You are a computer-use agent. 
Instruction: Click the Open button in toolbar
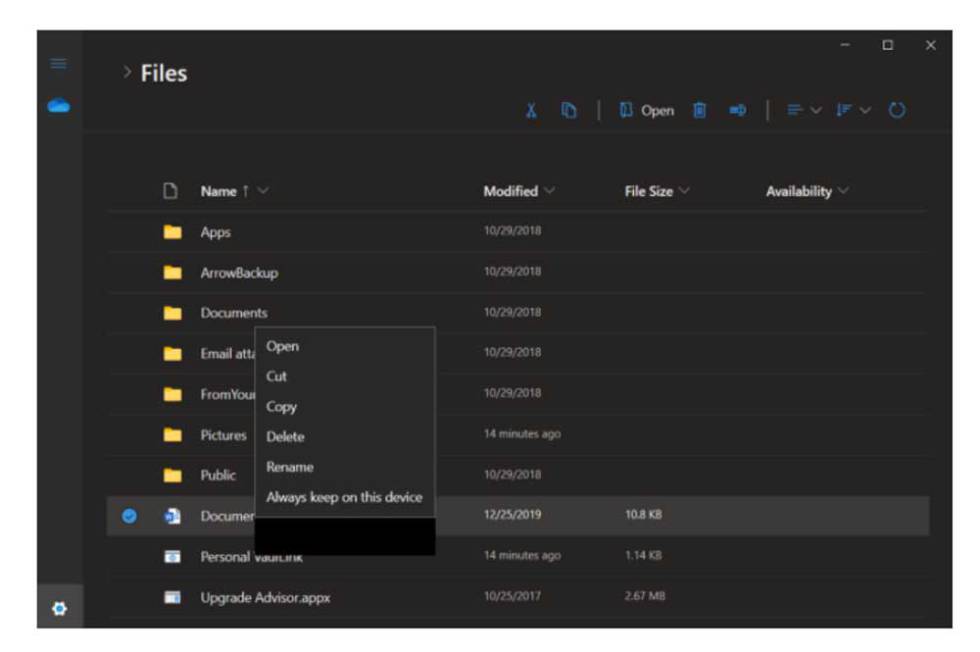tap(647, 111)
